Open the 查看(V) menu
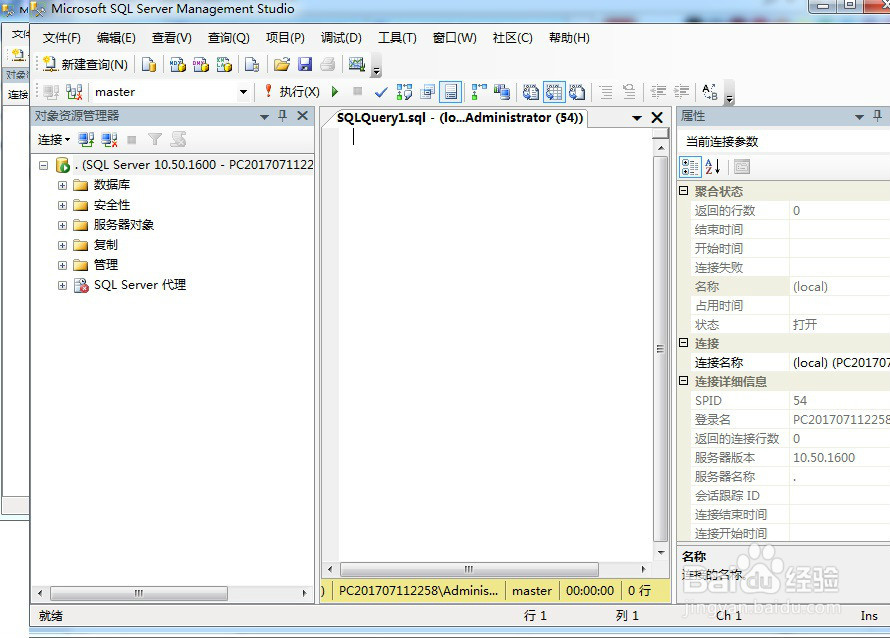The height and width of the screenshot is (638, 890). 171,38
